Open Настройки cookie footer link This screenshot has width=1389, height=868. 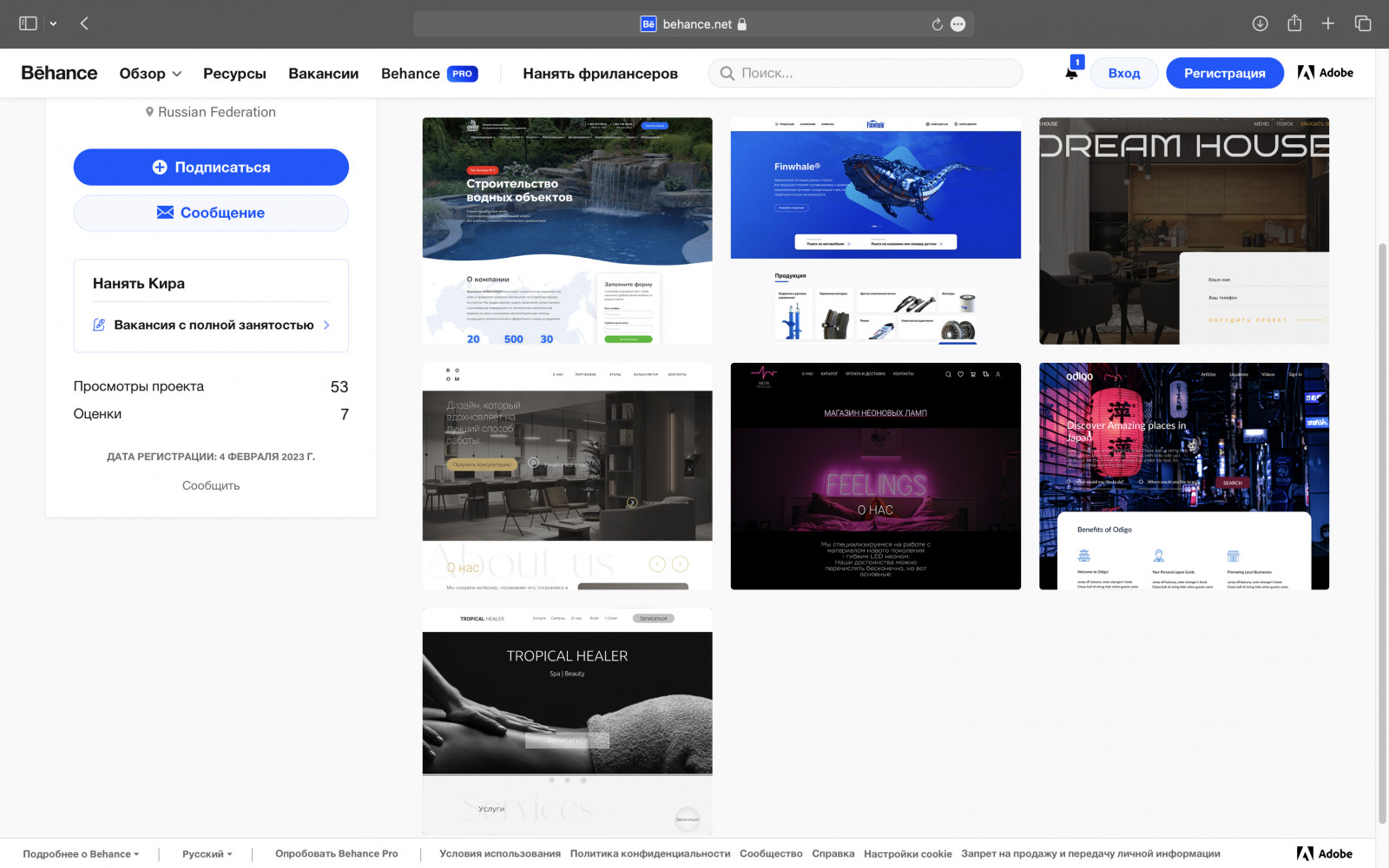point(908,854)
